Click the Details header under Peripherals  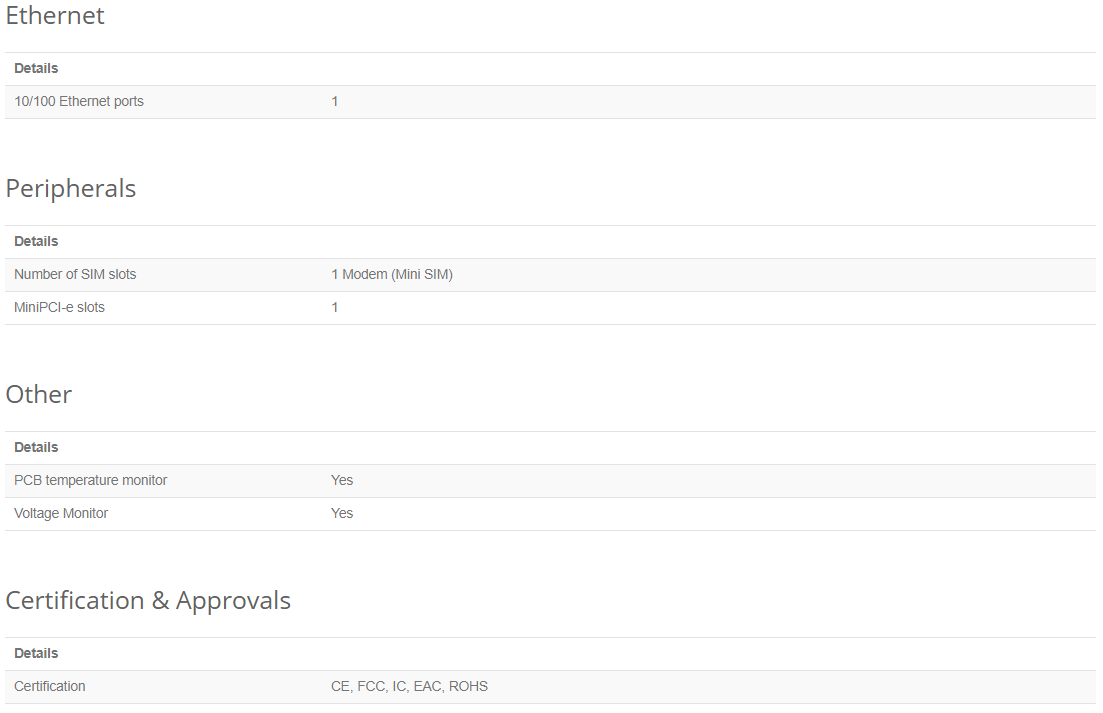36,241
